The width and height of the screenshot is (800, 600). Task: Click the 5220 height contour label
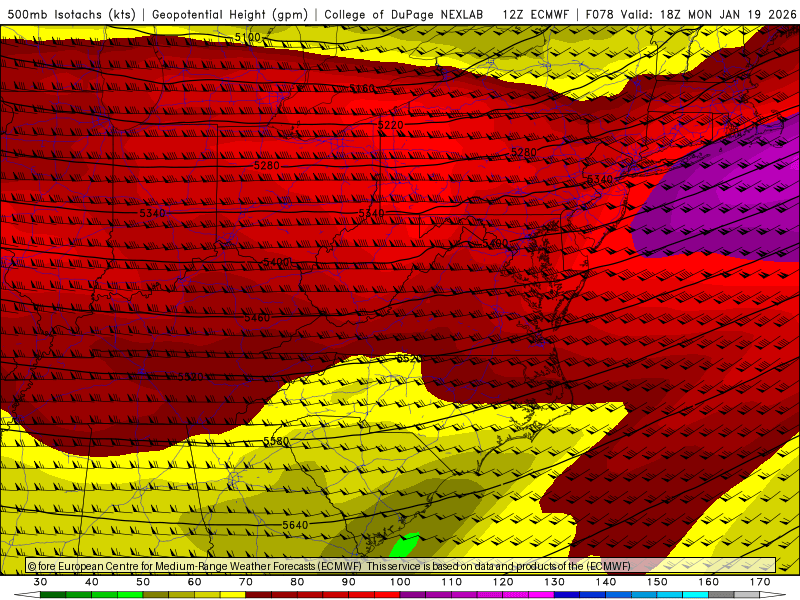[391, 125]
